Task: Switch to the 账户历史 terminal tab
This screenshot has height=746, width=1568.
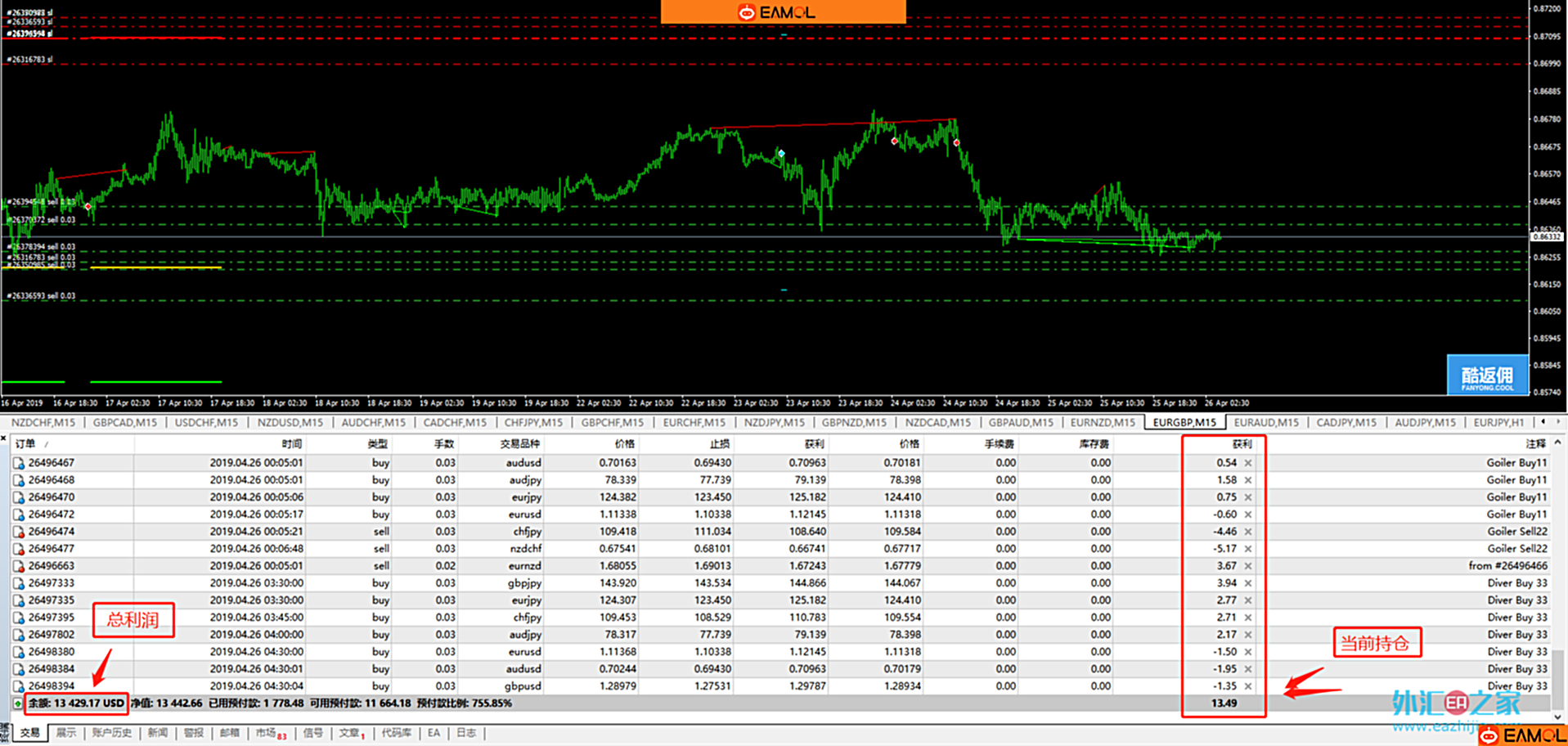Action: pos(111,733)
